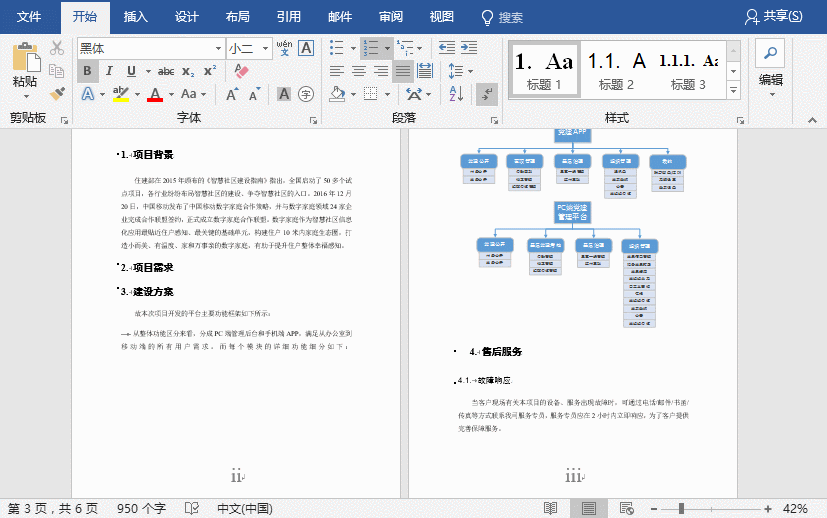Open the font name dropdown showing 黑体

[218, 48]
